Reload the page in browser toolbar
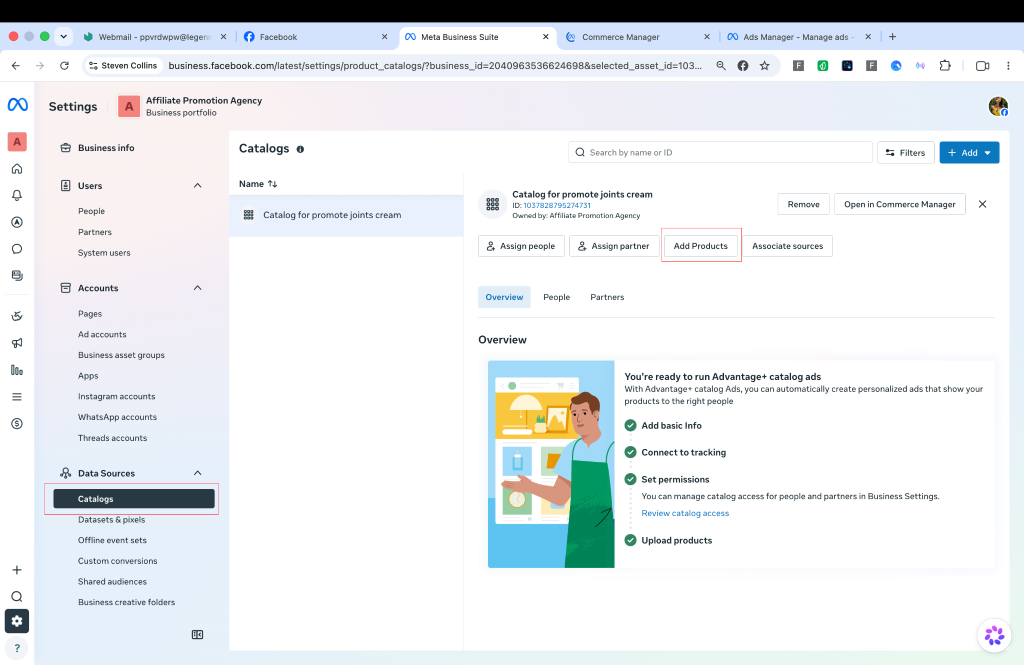 64,65
